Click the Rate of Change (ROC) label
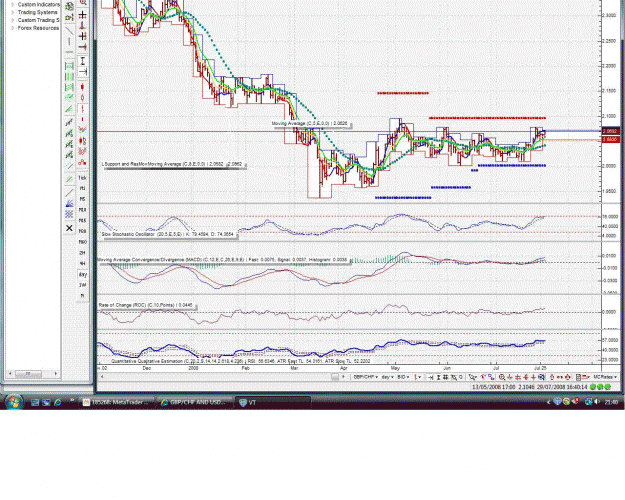 click(x=145, y=305)
